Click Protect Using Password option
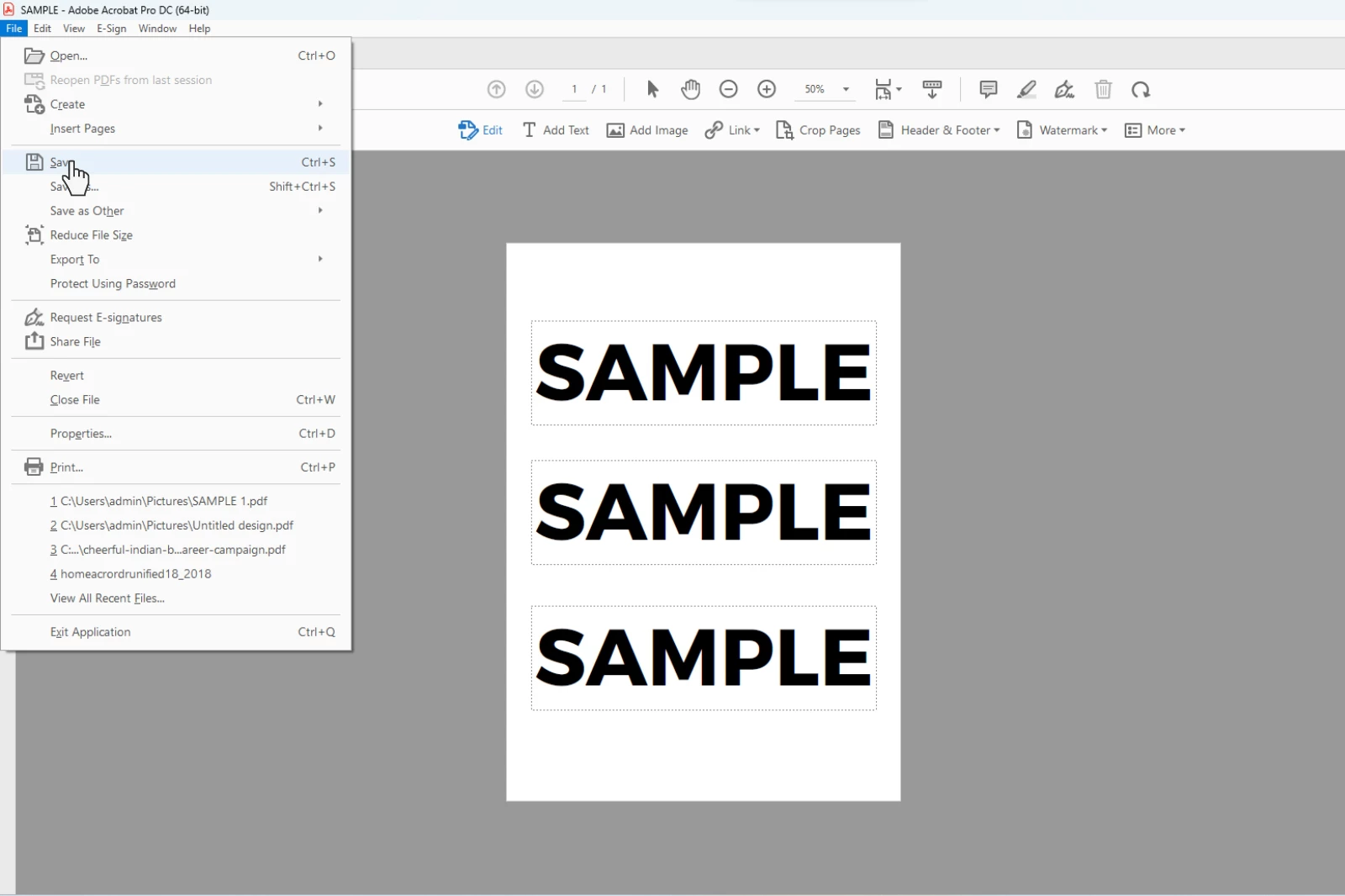The width and height of the screenshot is (1345, 896). pyautogui.click(x=113, y=283)
